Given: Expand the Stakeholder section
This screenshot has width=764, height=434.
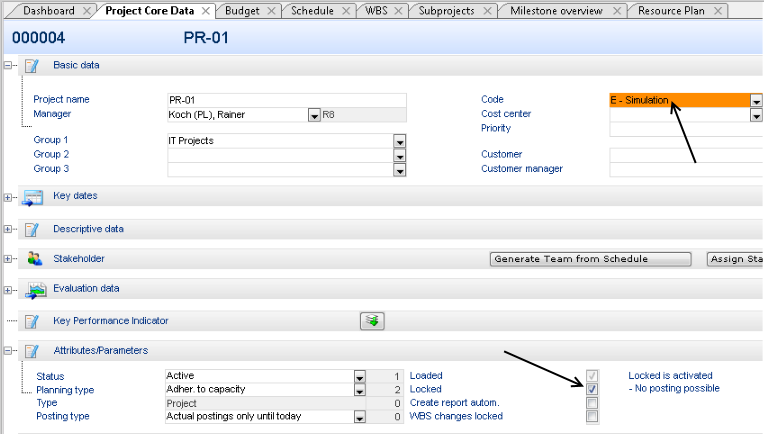Looking at the screenshot, I should (x=8, y=259).
